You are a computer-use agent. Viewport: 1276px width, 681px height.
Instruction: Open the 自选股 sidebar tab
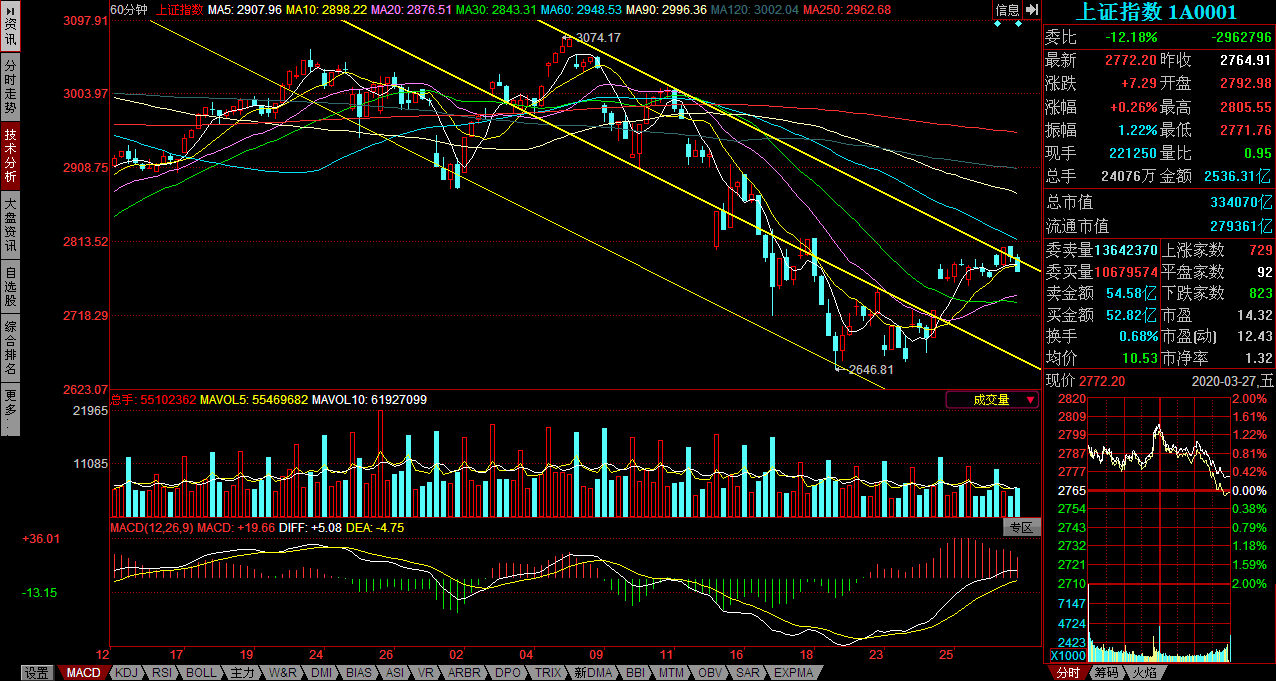10,286
